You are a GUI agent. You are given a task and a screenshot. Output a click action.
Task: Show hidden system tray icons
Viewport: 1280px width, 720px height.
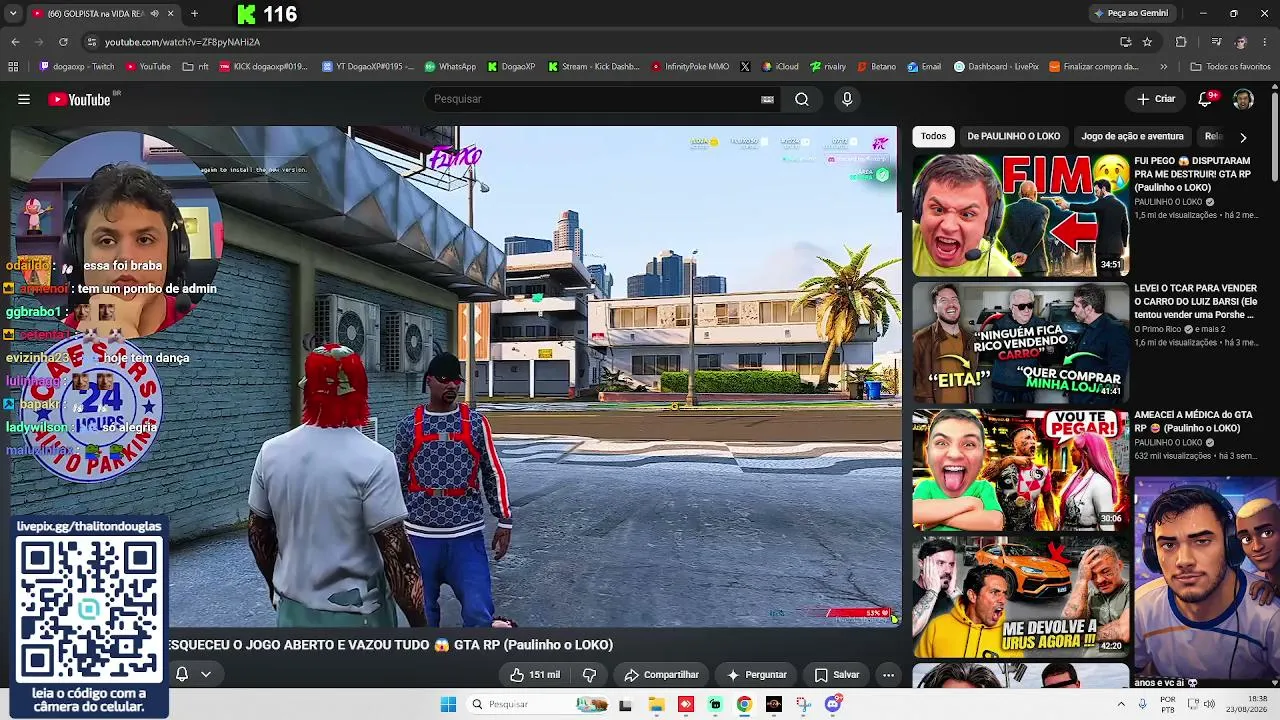tap(1120, 704)
